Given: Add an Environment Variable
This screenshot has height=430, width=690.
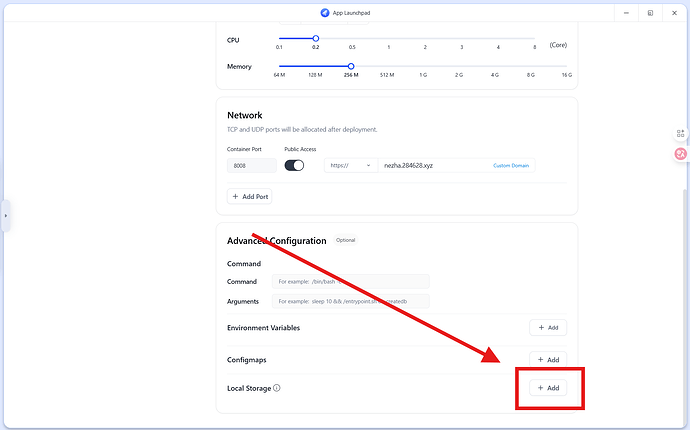Looking at the screenshot, I should click(548, 327).
